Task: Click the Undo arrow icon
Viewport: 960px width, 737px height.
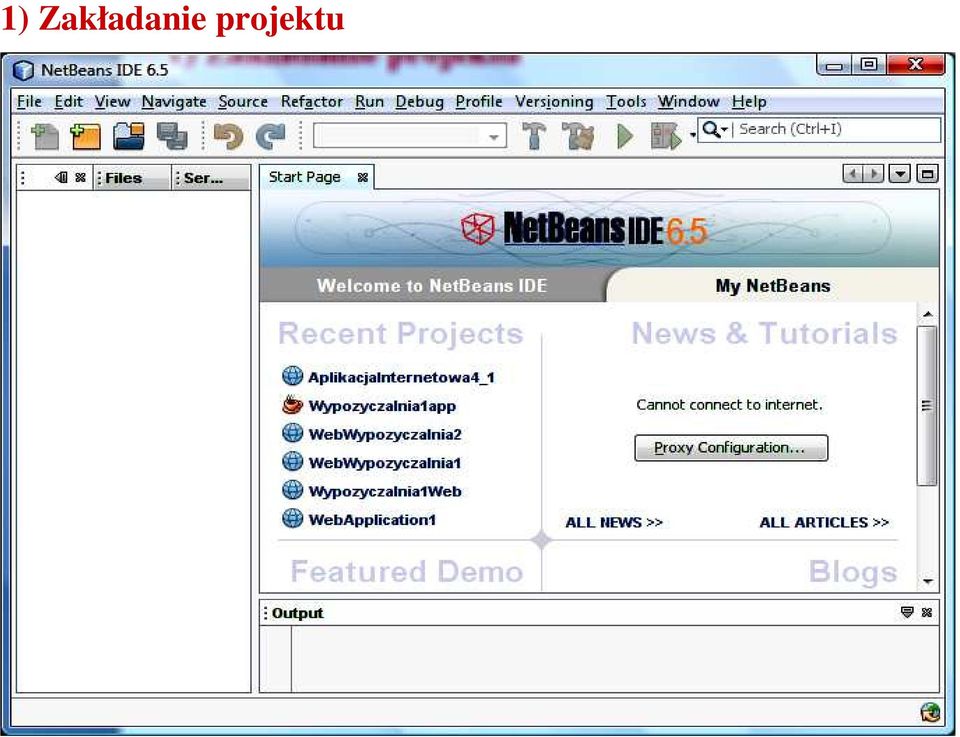Action: [228, 136]
